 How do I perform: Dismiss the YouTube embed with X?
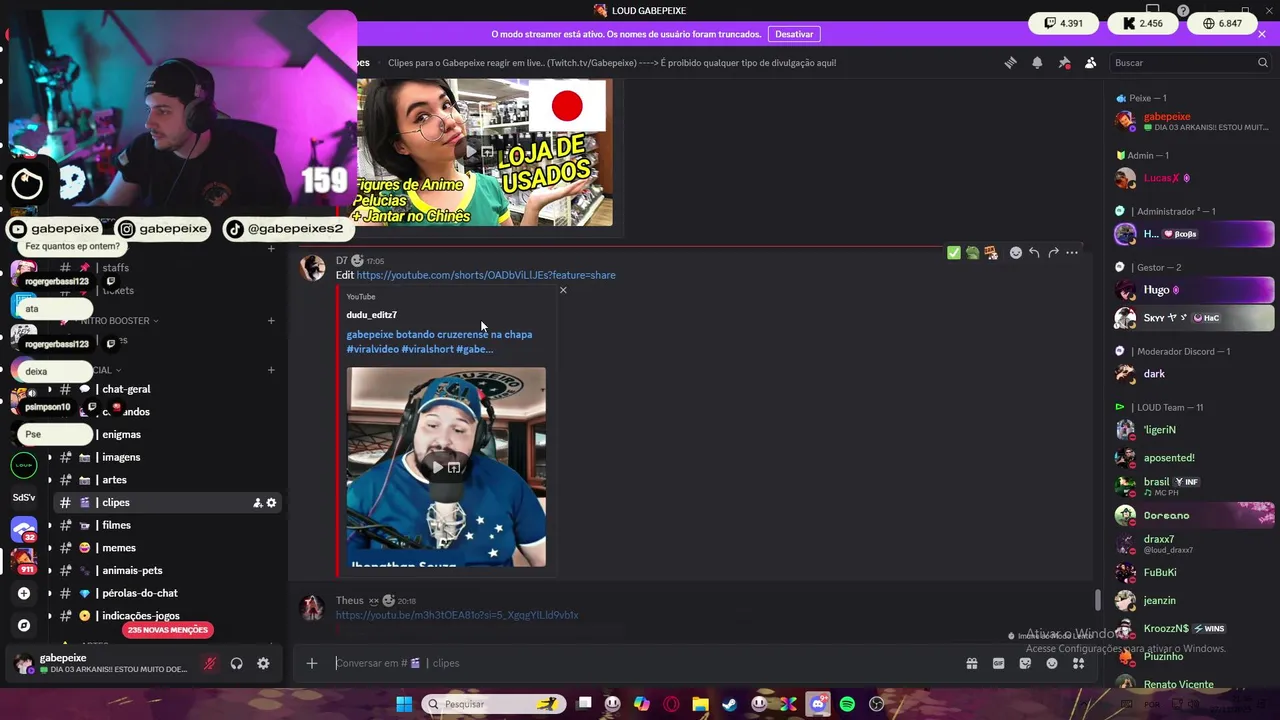(563, 290)
